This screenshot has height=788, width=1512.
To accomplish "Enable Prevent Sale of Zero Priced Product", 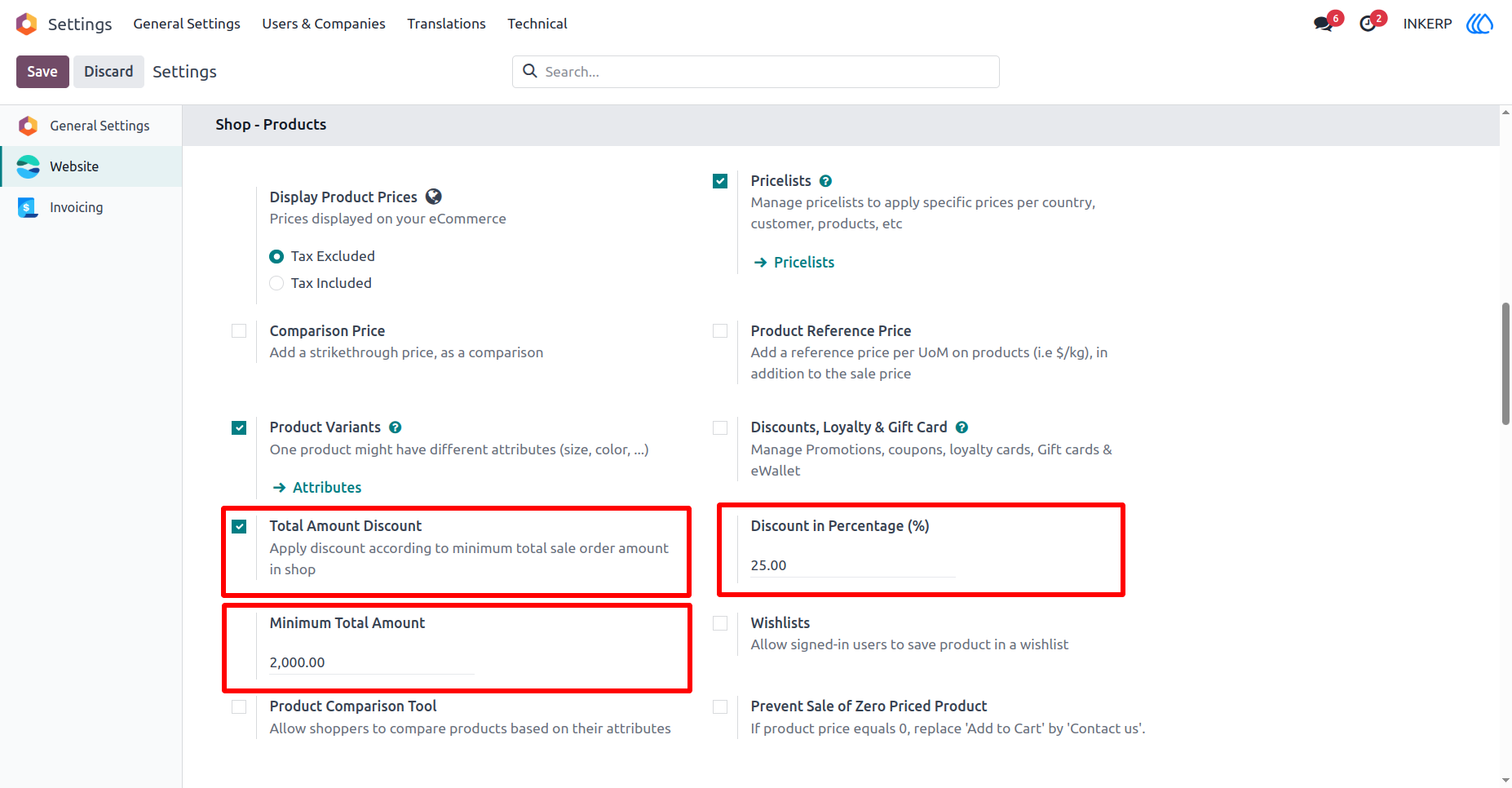I will [720, 706].
